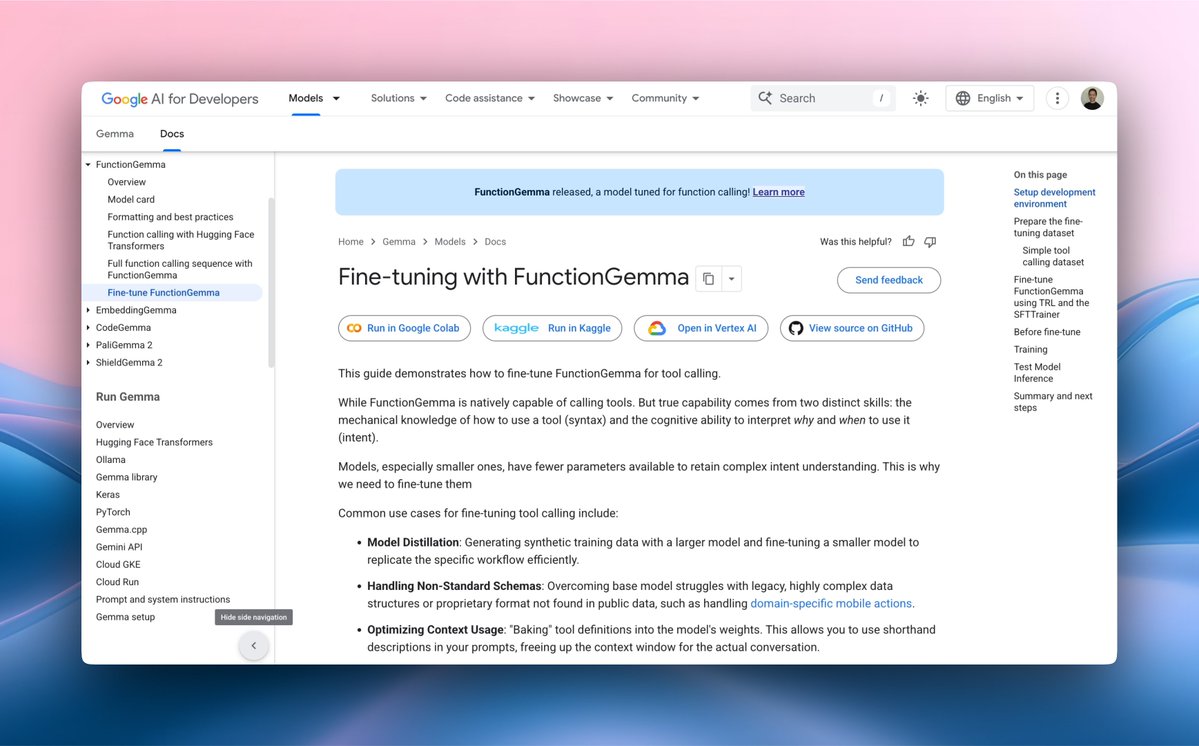The image size is (1199, 746).
Task: Open the PyTorch page
Action: click(113, 513)
